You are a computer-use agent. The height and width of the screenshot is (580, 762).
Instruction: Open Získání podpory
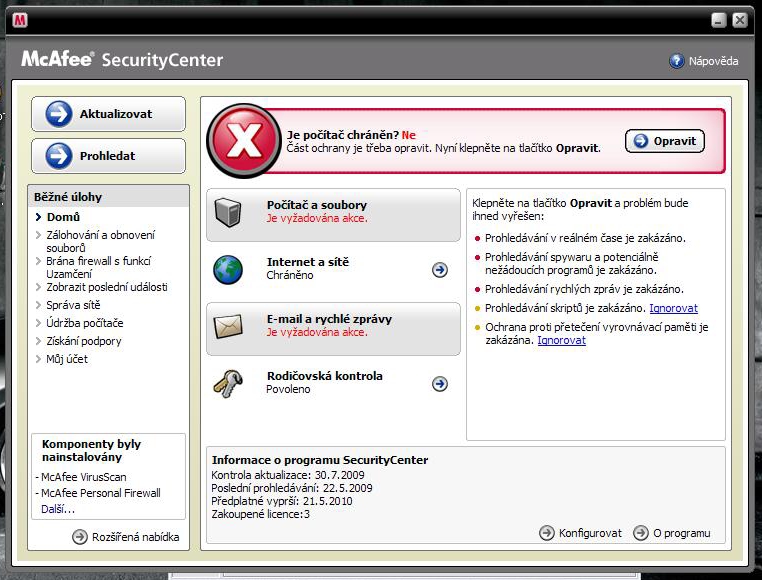click(84, 341)
